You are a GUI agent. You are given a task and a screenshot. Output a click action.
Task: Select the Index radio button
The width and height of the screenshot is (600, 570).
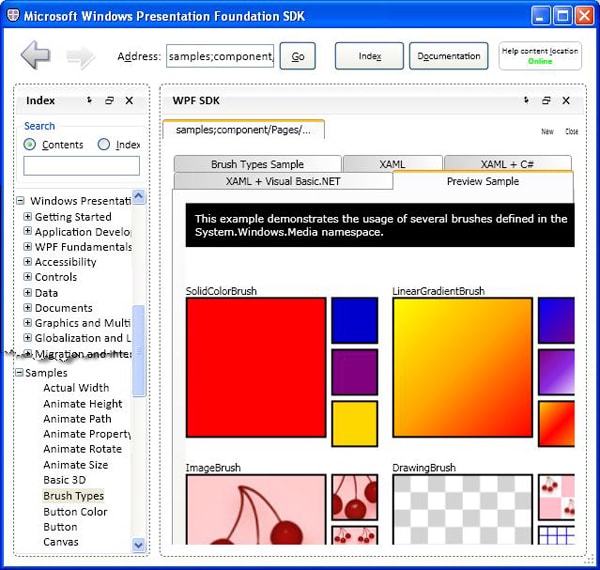[x=104, y=144]
